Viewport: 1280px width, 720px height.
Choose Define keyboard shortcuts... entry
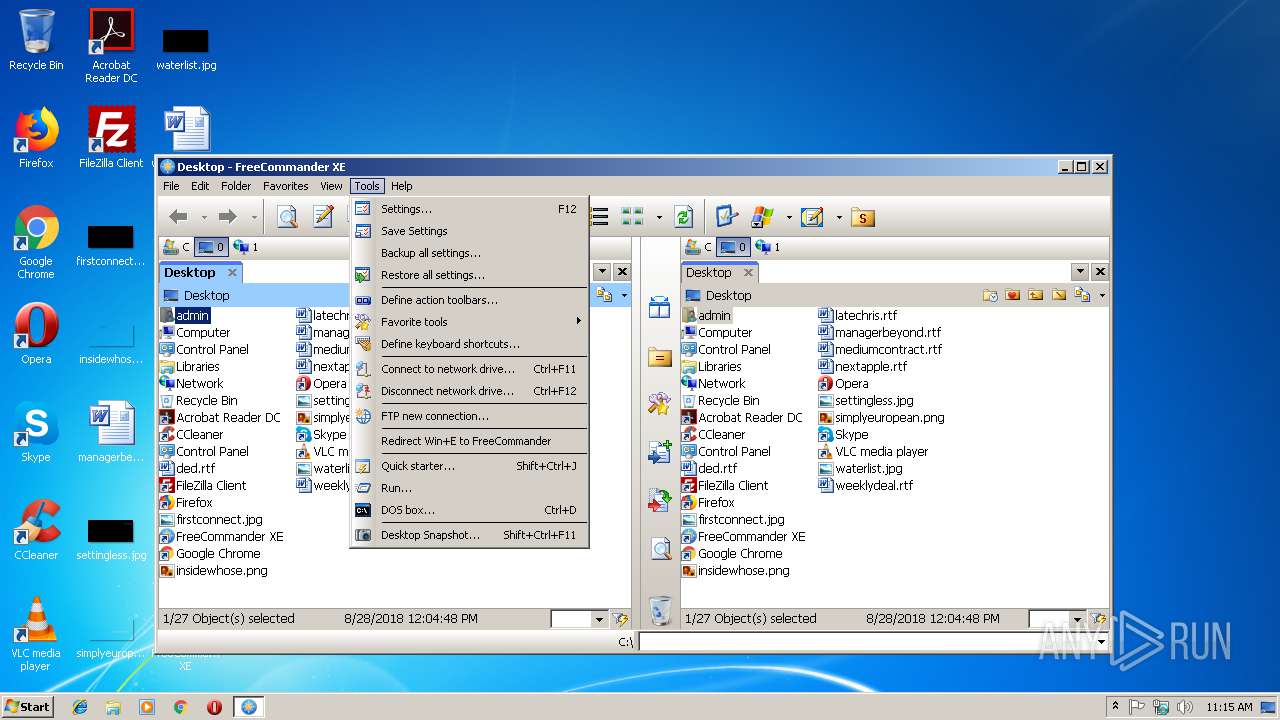coord(469,344)
